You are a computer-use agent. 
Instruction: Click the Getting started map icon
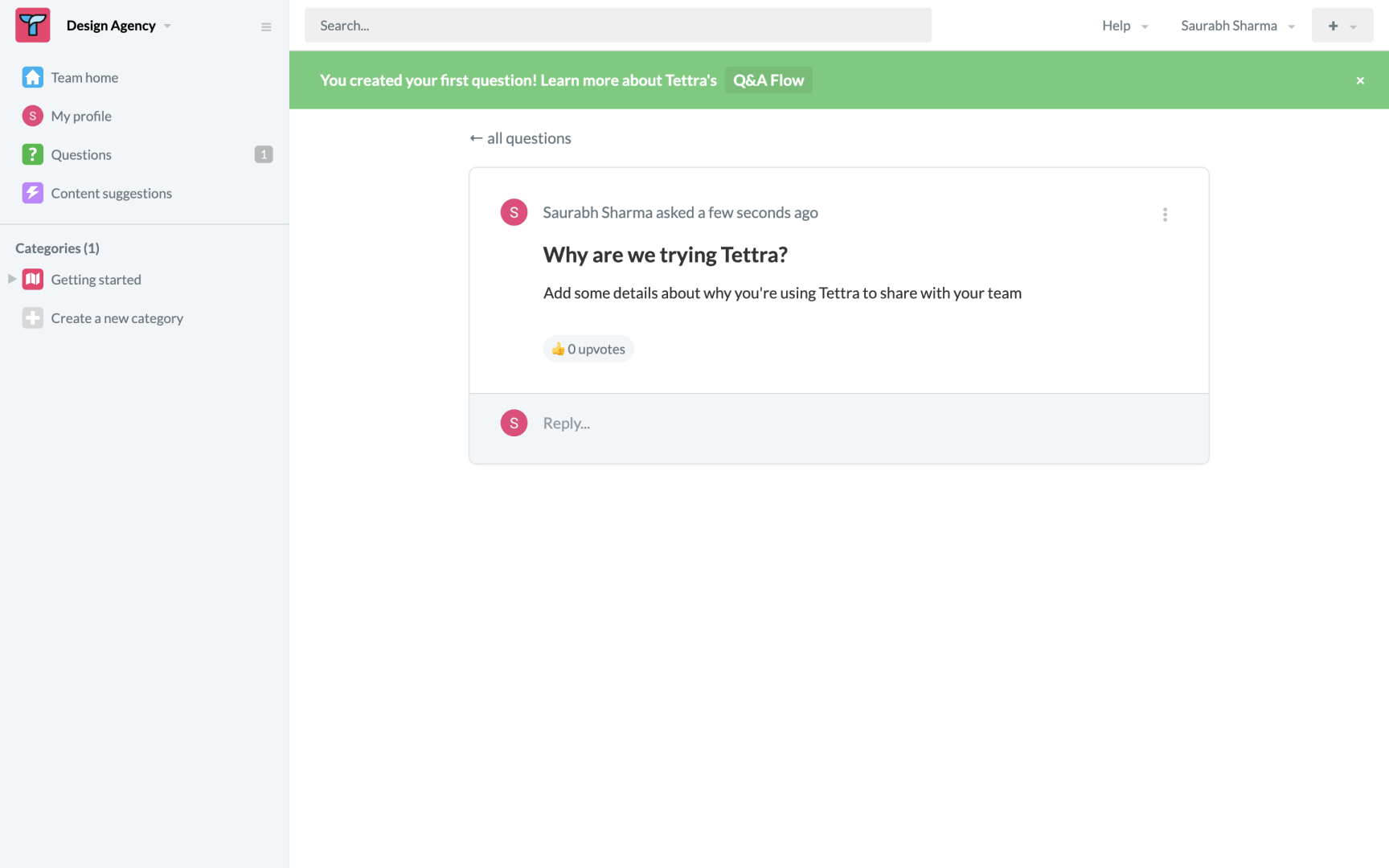[x=33, y=279]
